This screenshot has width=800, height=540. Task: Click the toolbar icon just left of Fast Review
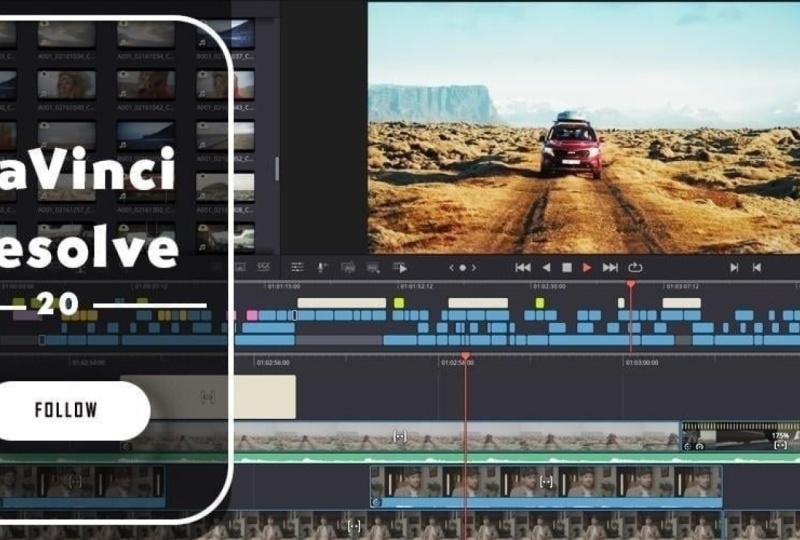pyautogui.click(x=373, y=267)
